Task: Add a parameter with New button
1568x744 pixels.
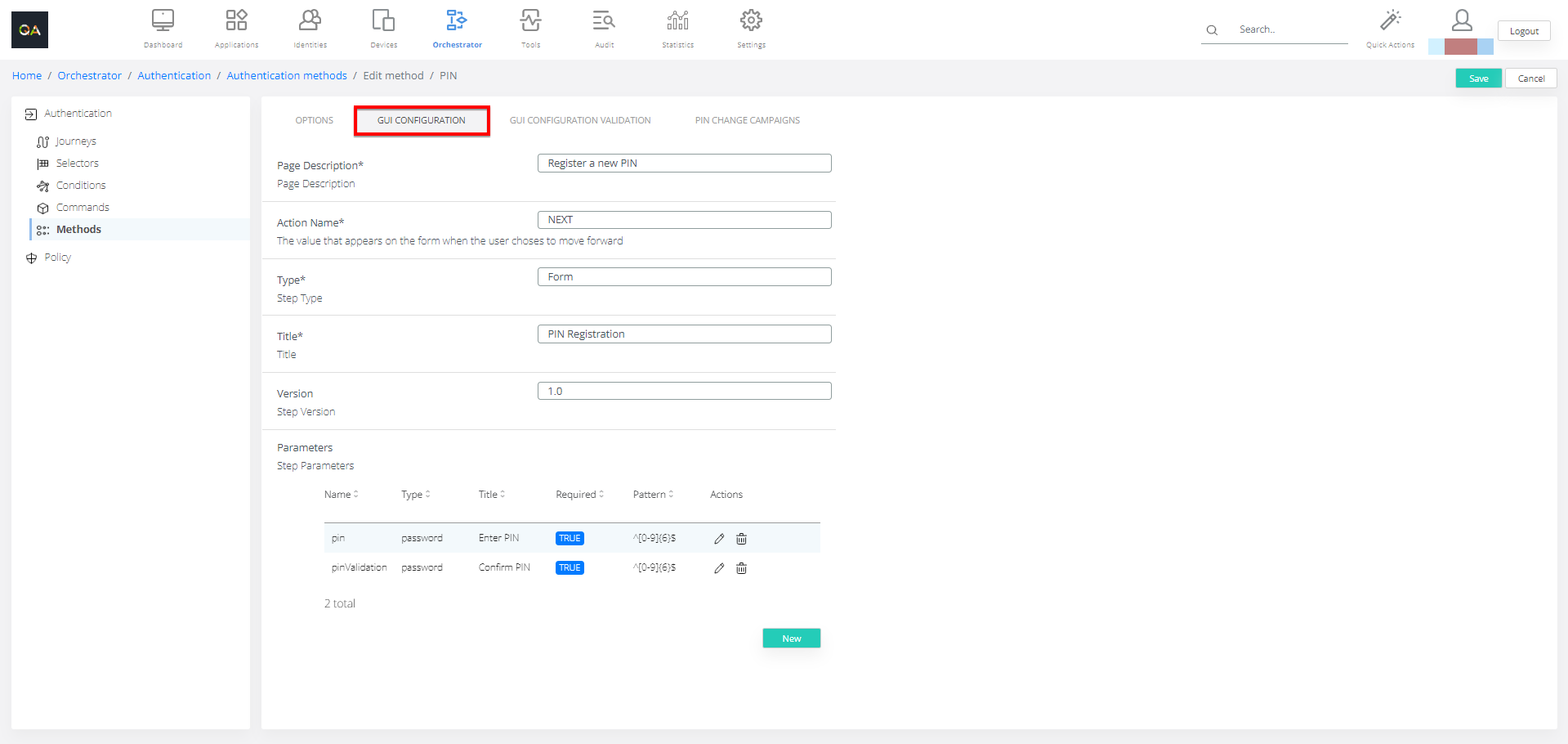Action: coord(791,639)
